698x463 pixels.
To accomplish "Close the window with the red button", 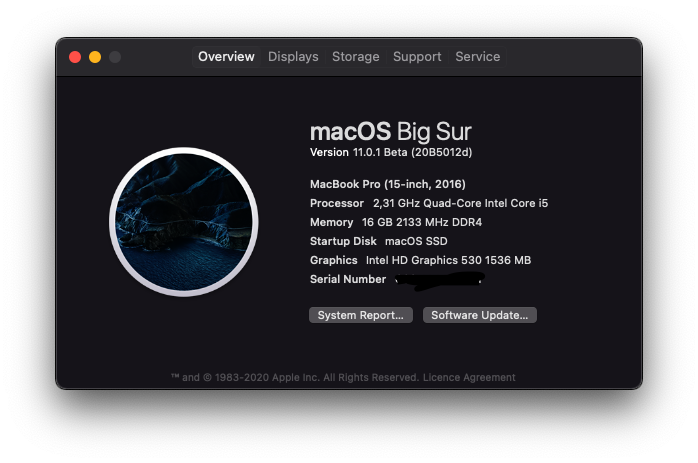I will pos(75,57).
